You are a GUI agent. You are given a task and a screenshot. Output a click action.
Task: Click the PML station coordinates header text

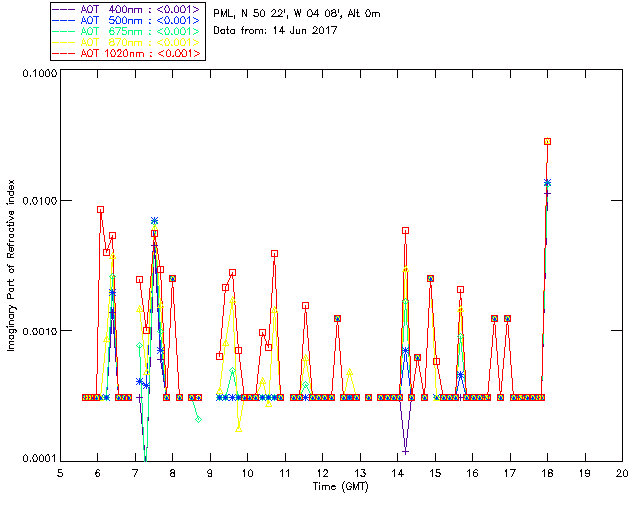click(x=297, y=13)
